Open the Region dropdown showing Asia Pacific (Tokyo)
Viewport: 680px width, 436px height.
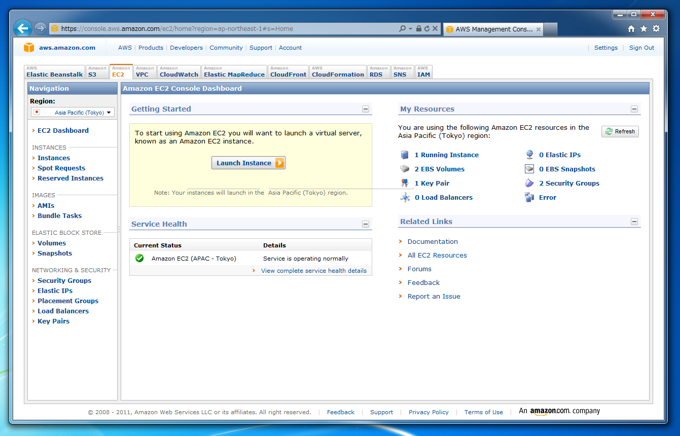tap(72, 112)
